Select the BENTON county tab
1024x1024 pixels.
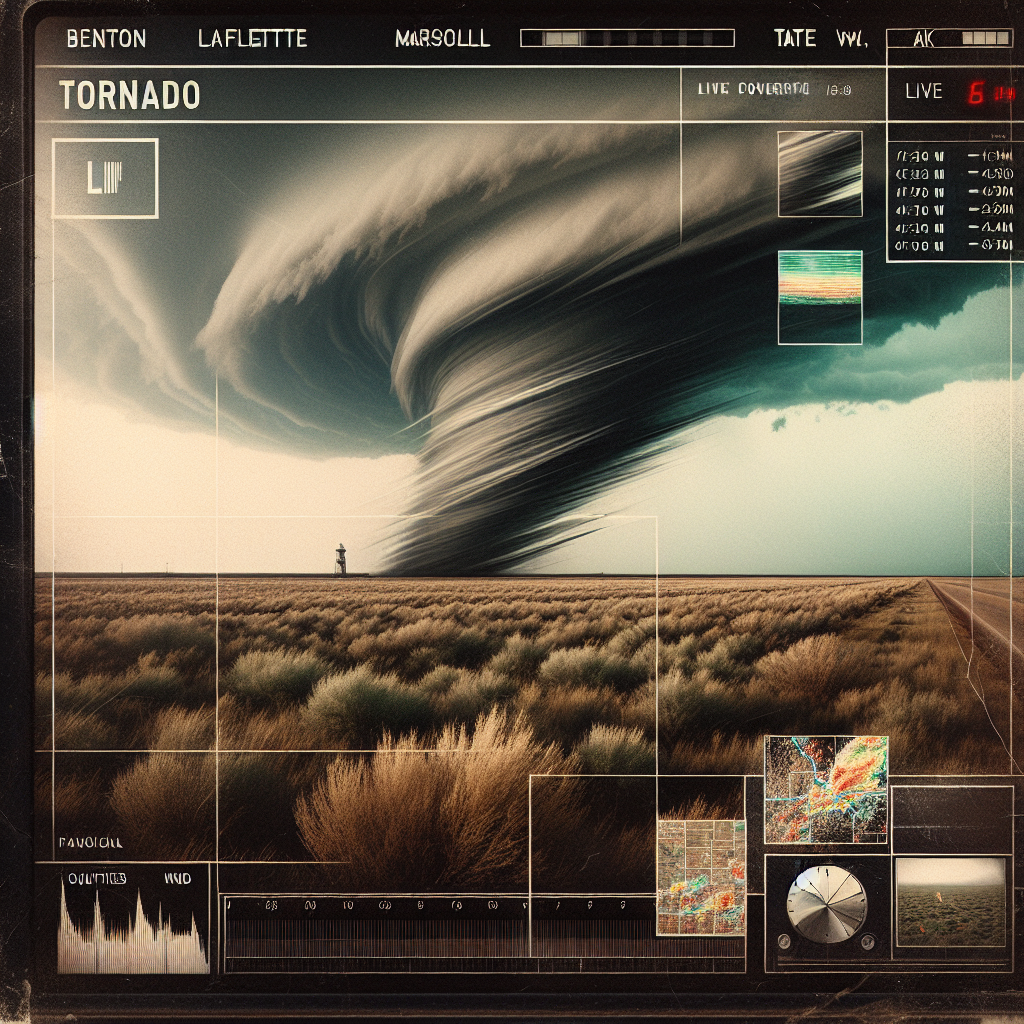[106, 39]
